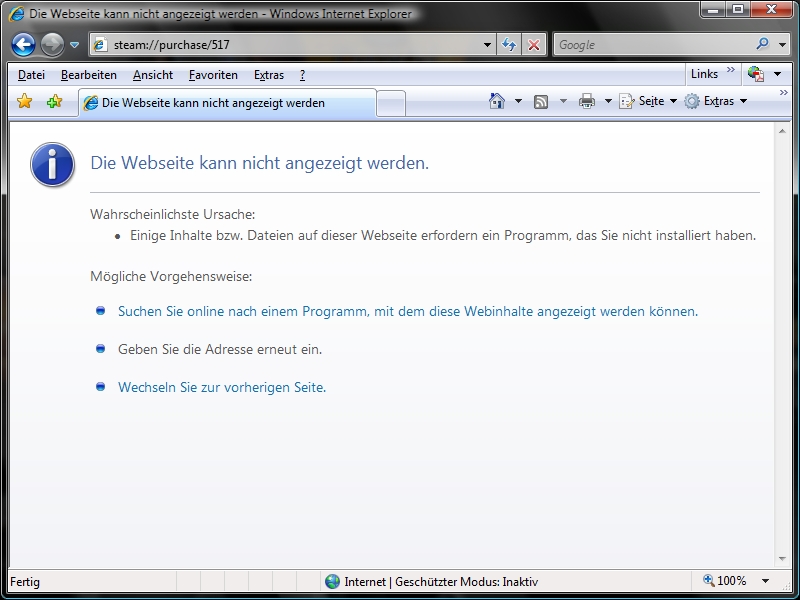Open the ? help menu
This screenshot has width=800, height=600.
[303, 75]
